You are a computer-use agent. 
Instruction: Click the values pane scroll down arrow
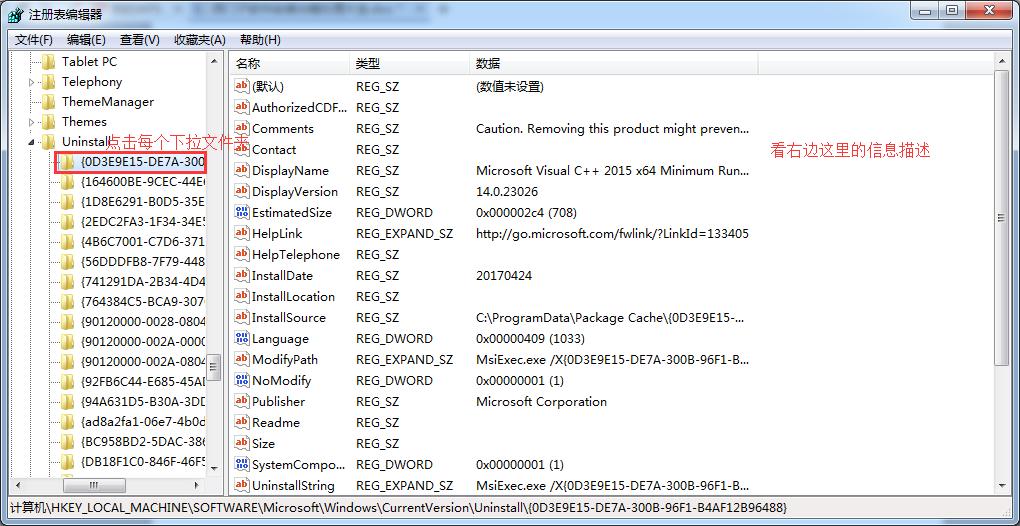[1001, 485]
